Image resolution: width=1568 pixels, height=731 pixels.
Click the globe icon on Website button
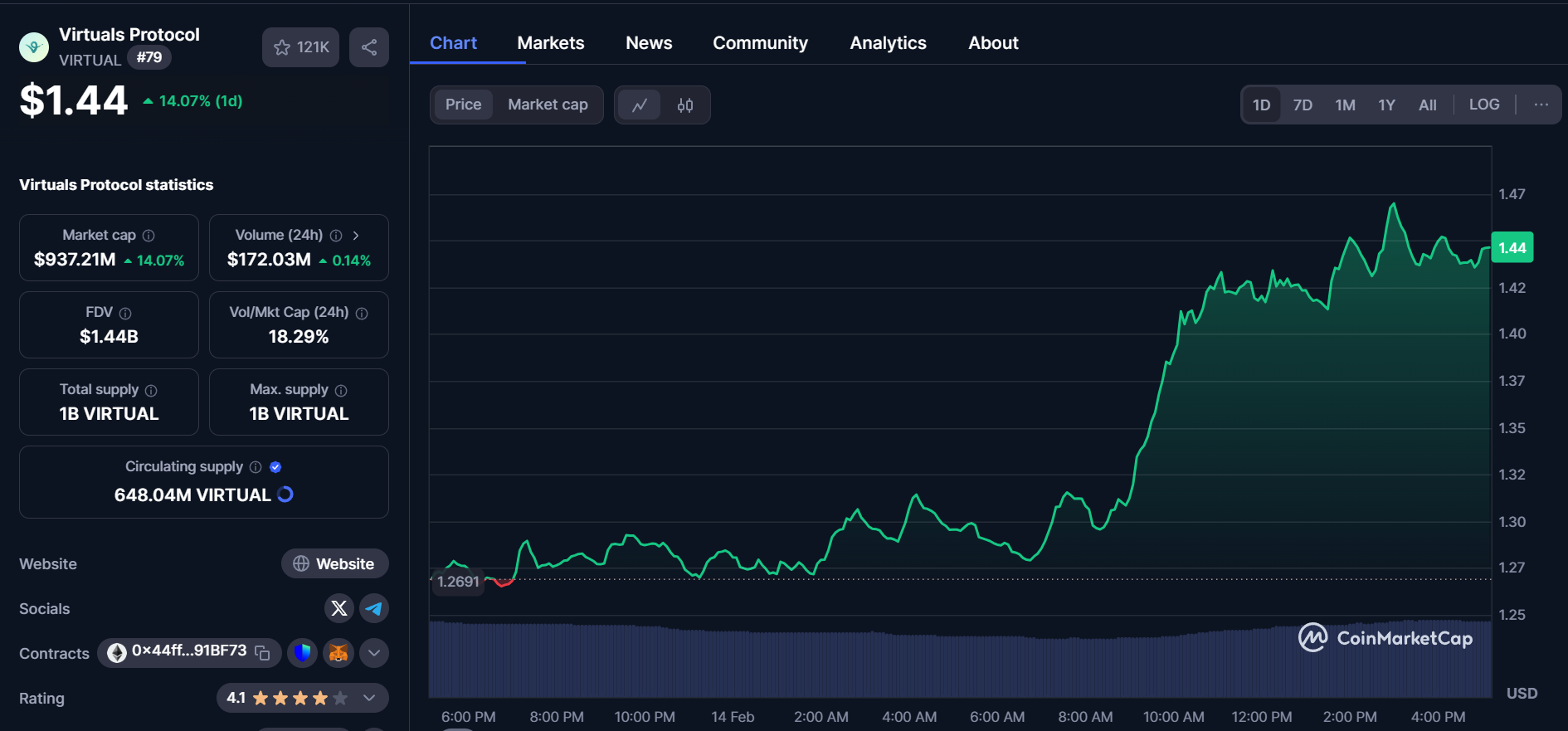(x=301, y=563)
